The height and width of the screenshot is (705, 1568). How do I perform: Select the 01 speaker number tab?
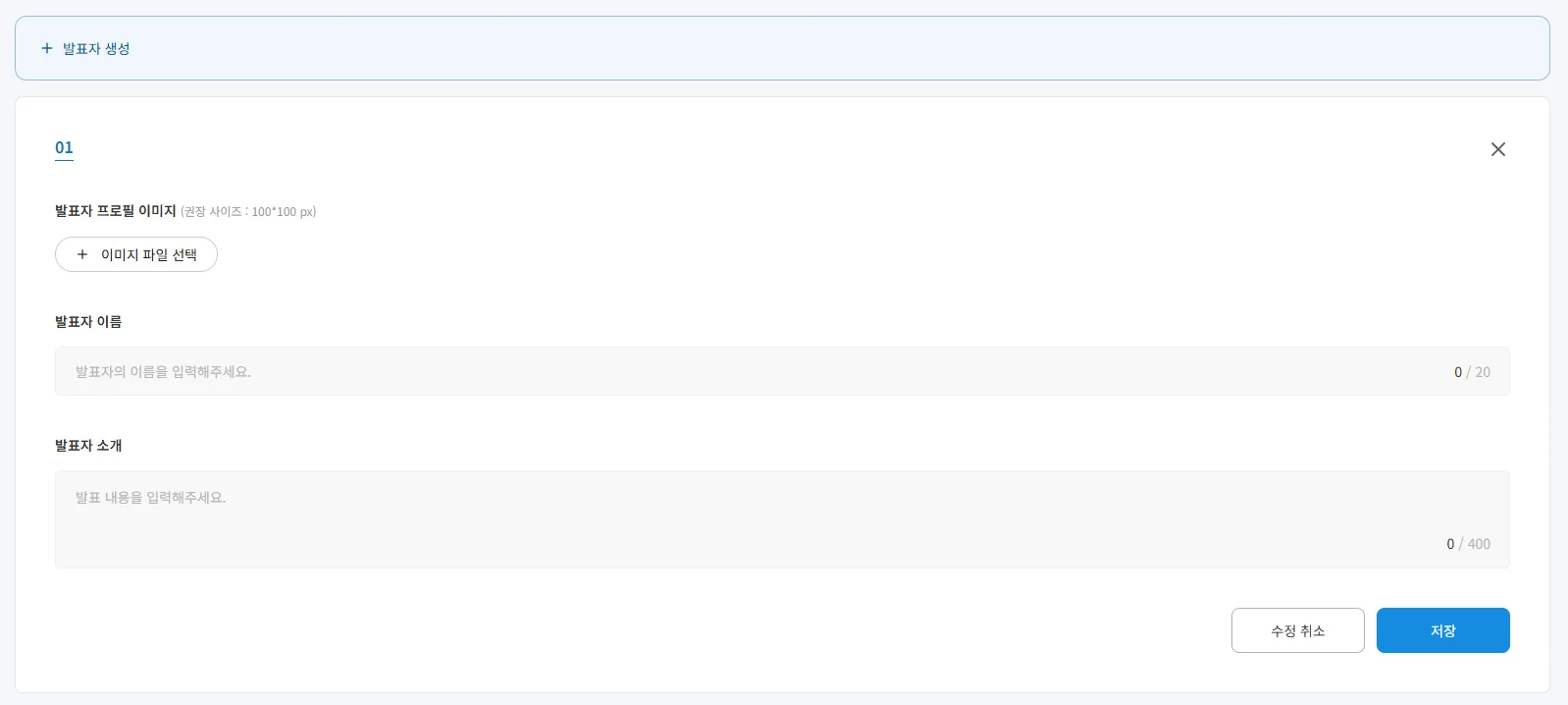tap(64, 148)
